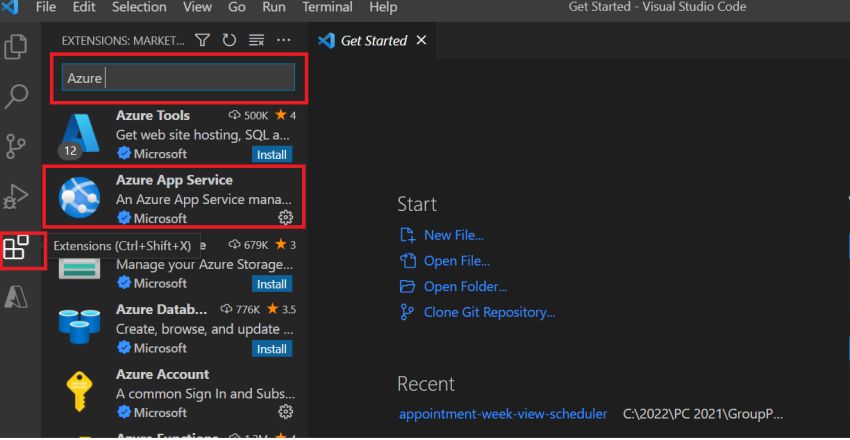The width and height of the screenshot is (850, 440).
Task: Select the Azure Tools extension title
Action: pos(153,115)
